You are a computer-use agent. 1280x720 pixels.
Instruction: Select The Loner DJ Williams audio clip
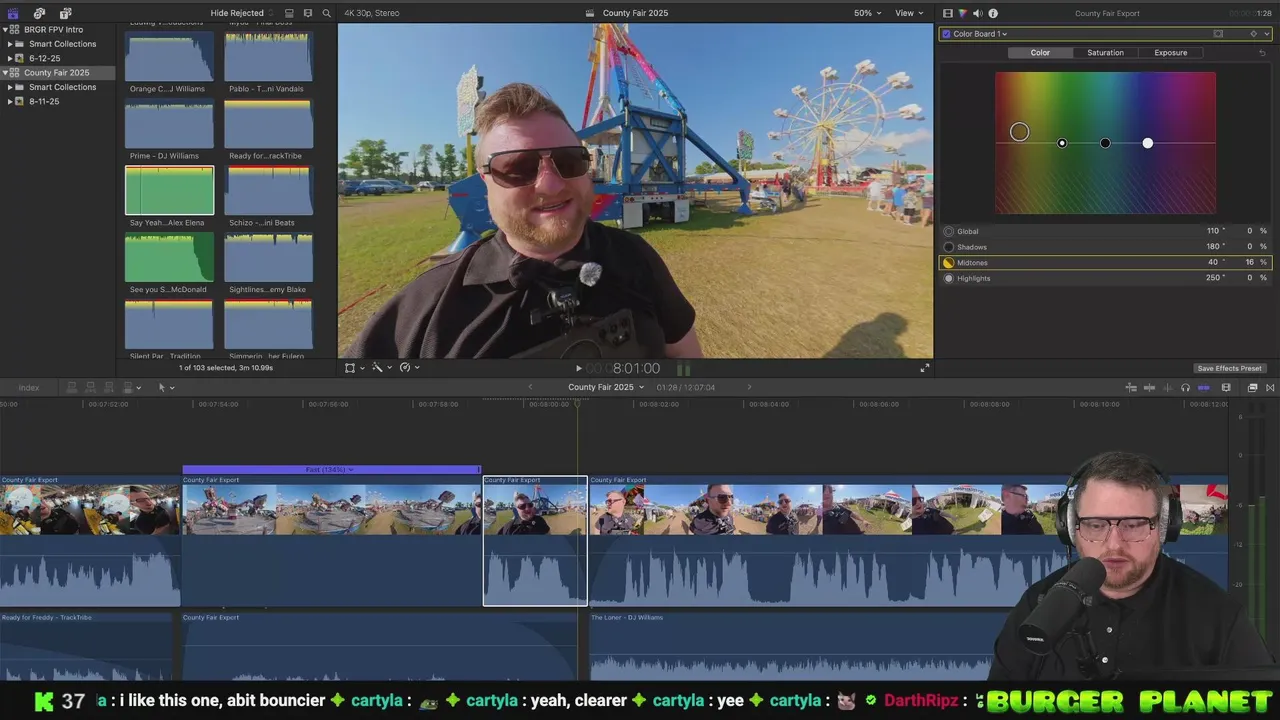click(x=790, y=646)
